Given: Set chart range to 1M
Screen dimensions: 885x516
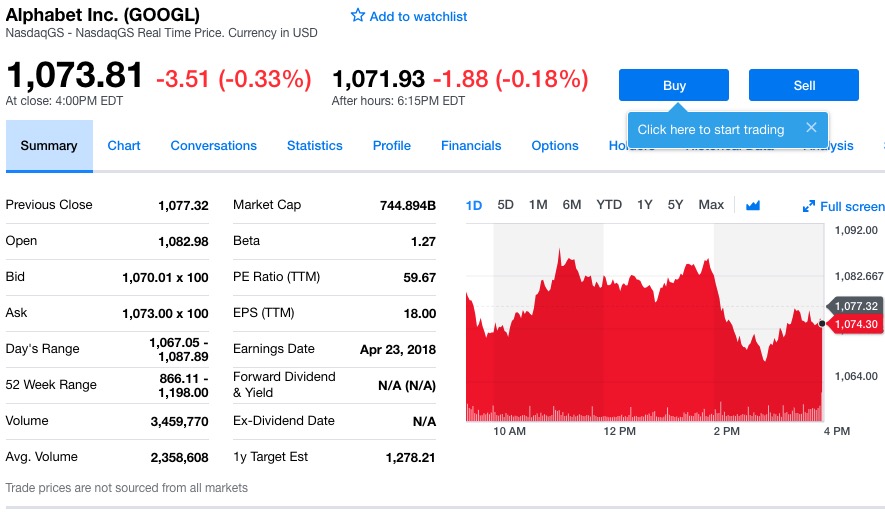Looking at the screenshot, I should [x=538, y=205].
